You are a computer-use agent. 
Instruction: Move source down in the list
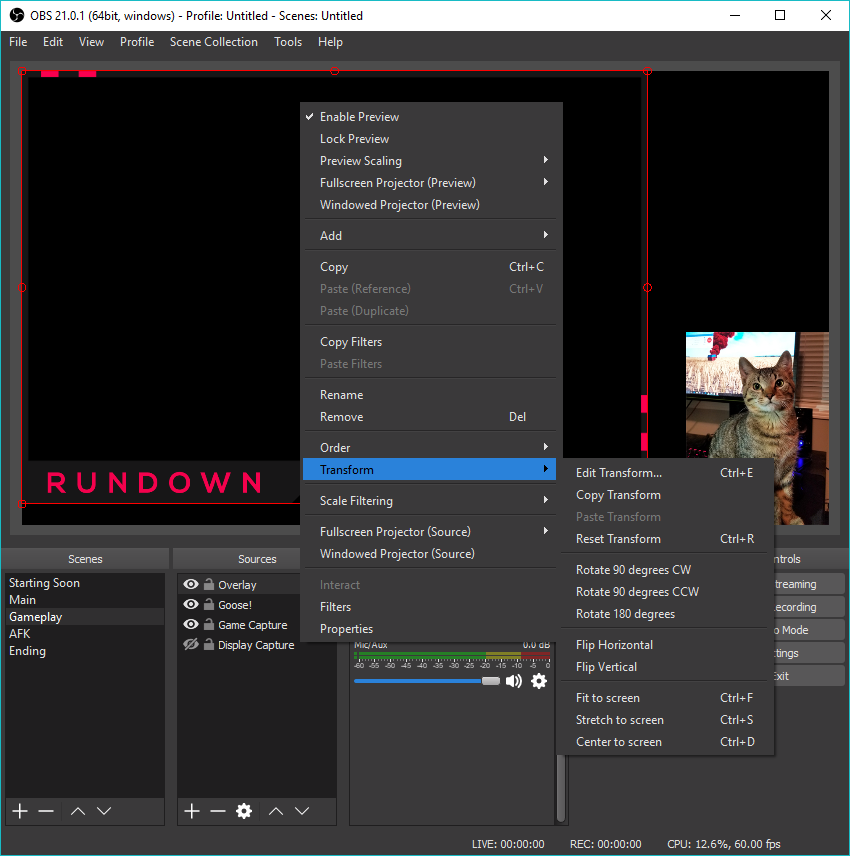302,811
